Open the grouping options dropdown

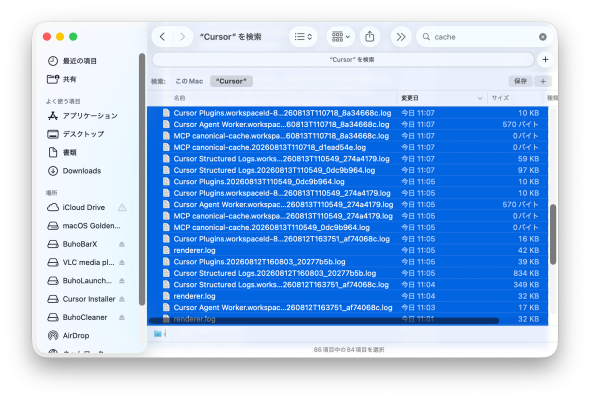point(341,37)
